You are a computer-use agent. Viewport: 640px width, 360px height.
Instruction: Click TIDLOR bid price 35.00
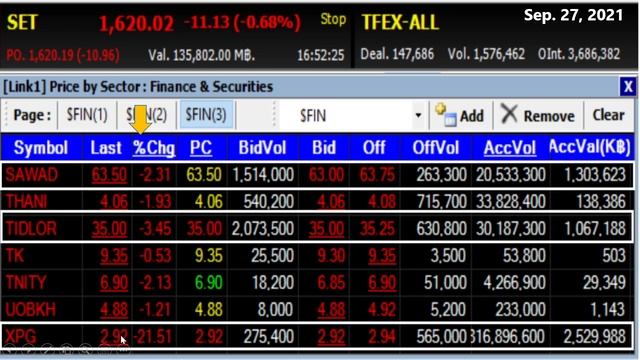(x=326, y=229)
